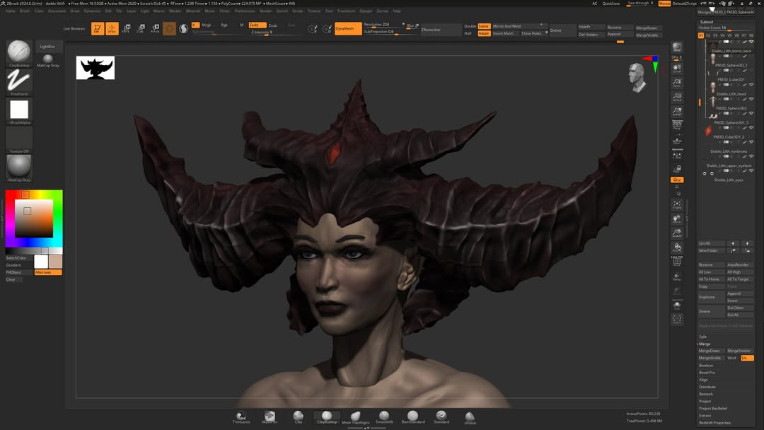Screen dimensions: 764x430
Task: Click the Zoom3D icon on right shelf
Action: [677, 233]
